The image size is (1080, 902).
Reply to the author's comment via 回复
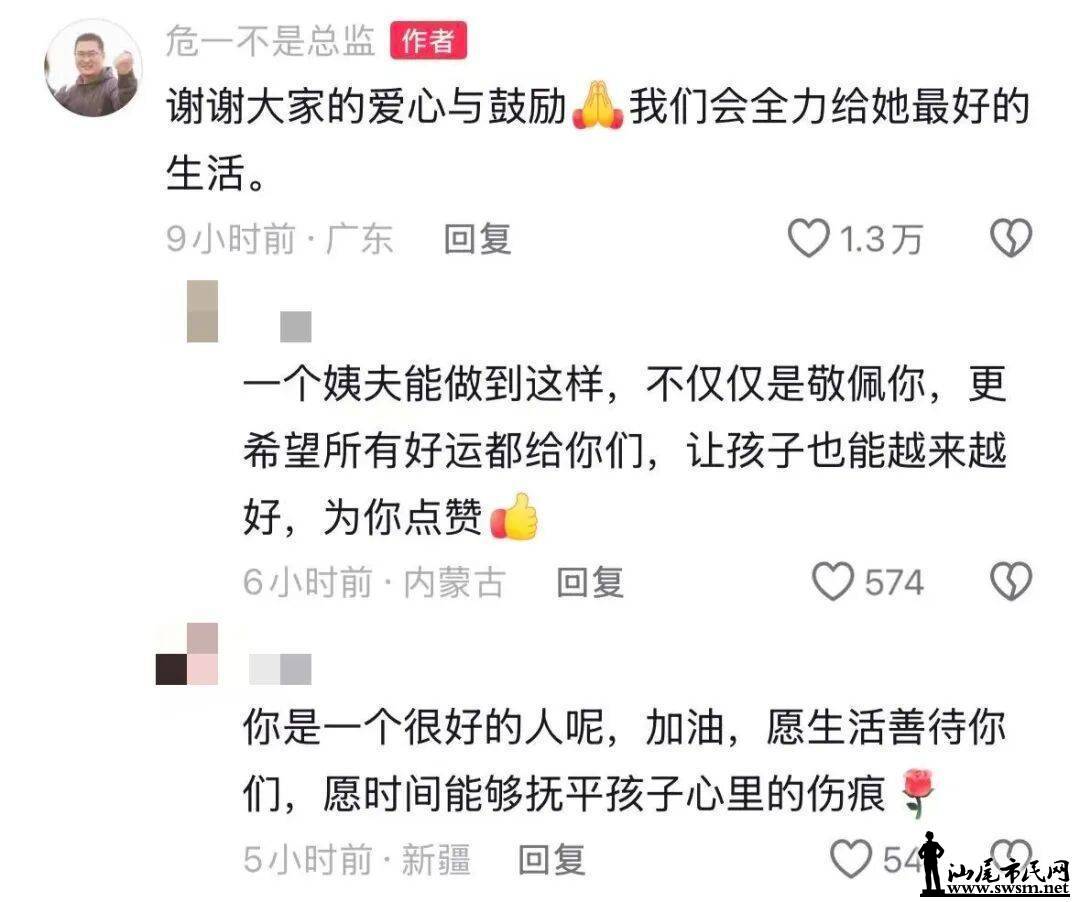[477, 239]
